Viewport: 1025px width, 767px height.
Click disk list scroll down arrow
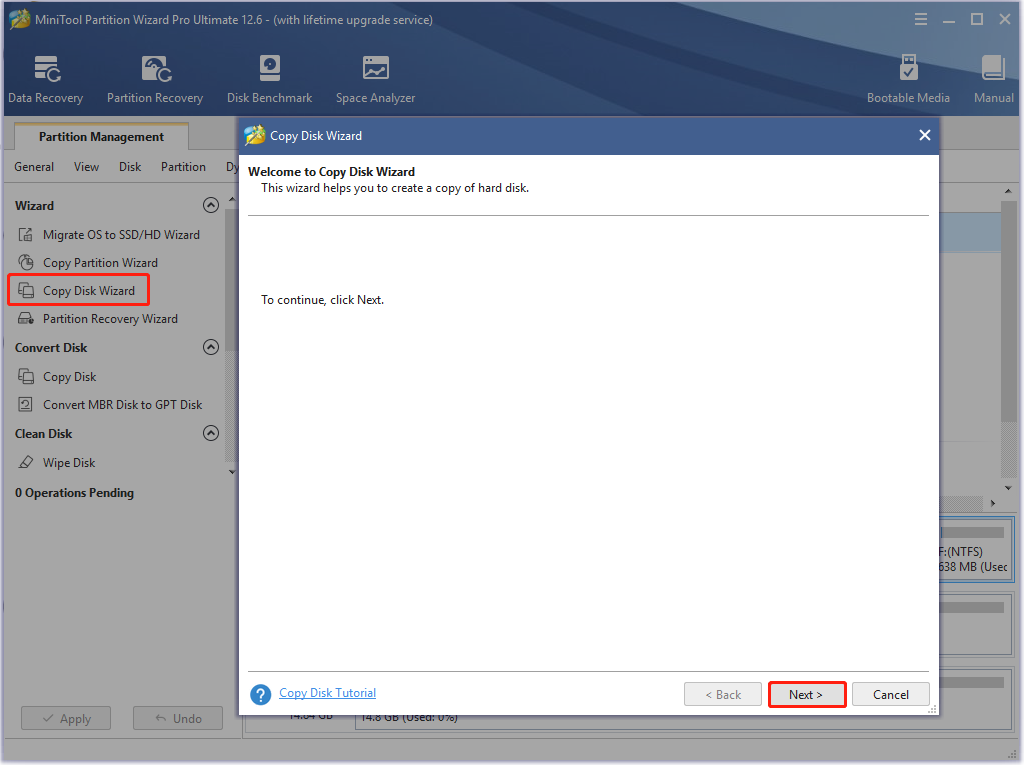tap(1008, 488)
